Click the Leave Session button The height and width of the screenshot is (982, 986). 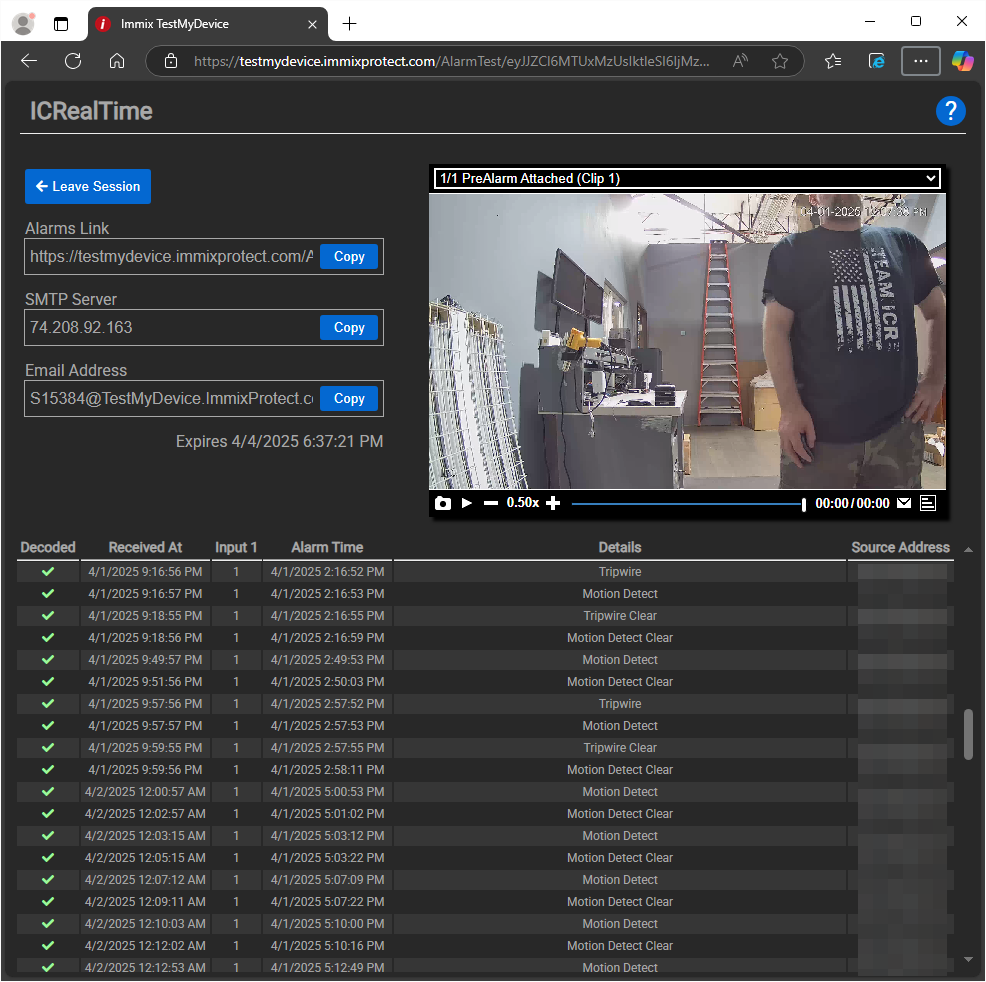tap(88, 187)
